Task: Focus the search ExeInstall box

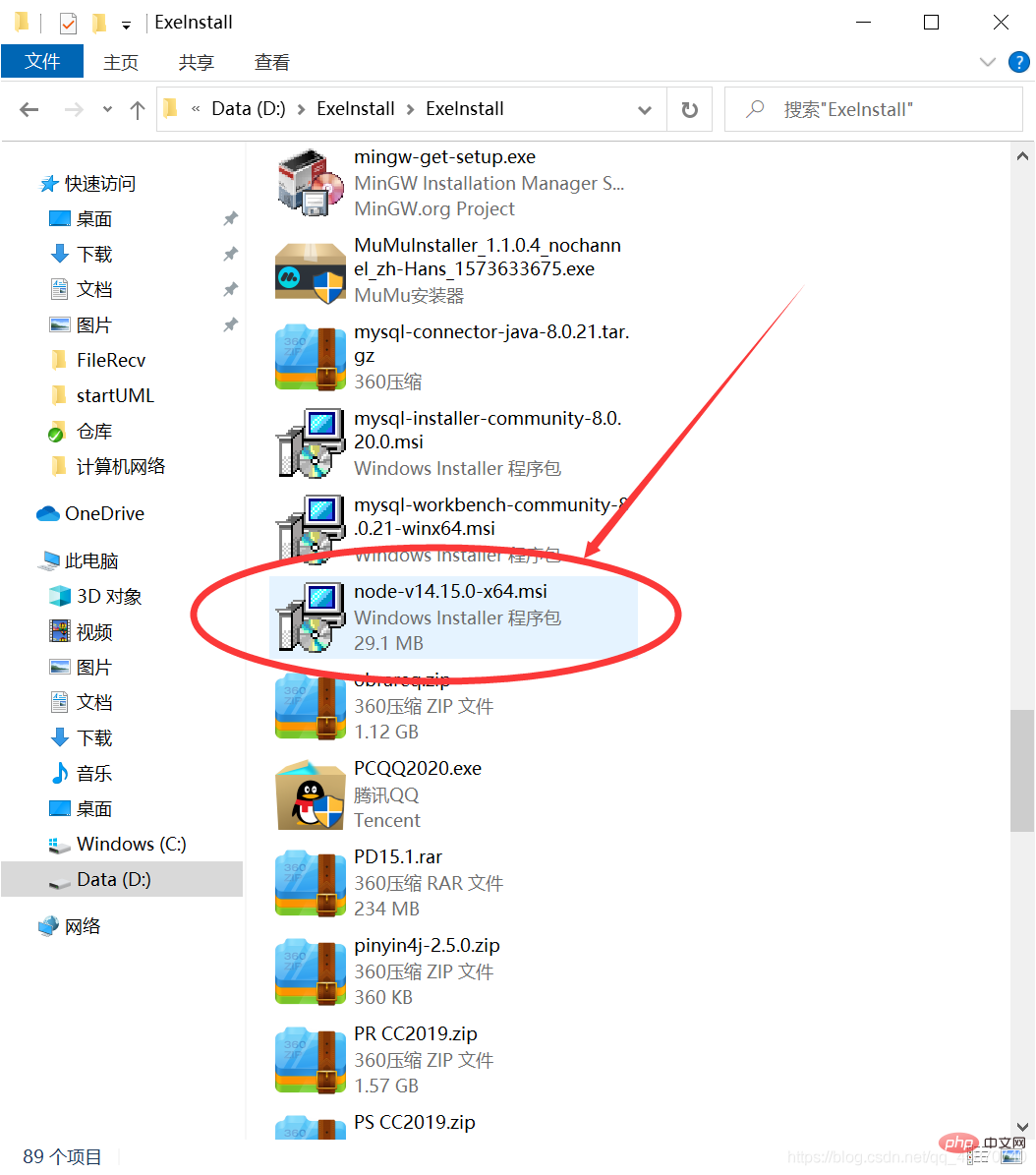Action: click(874, 109)
